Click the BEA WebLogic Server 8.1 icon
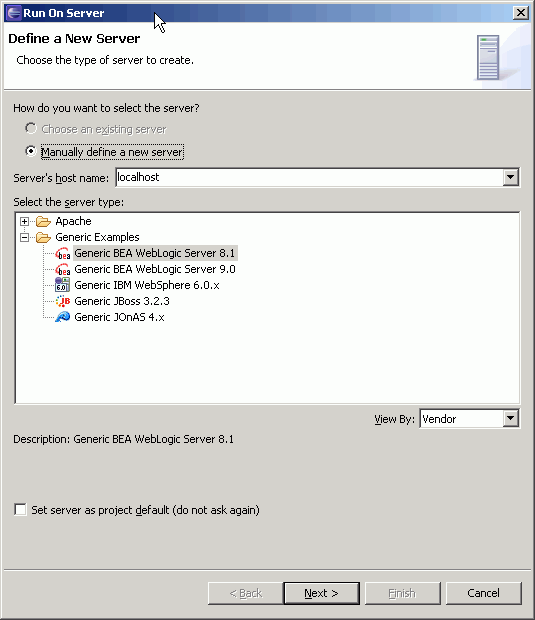The image size is (535, 620). (x=62, y=253)
